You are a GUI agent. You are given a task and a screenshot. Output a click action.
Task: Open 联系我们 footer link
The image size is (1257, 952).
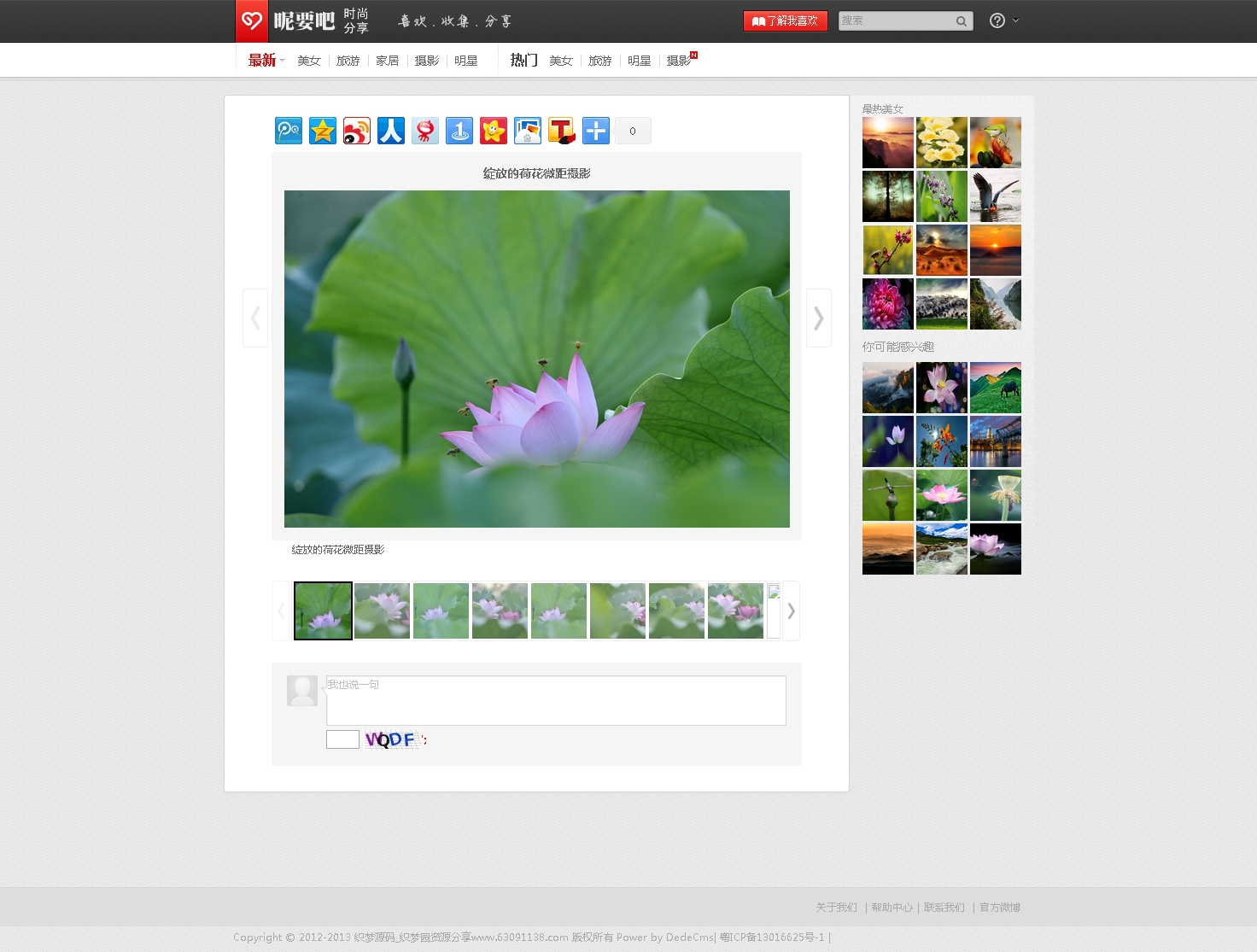(944, 908)
